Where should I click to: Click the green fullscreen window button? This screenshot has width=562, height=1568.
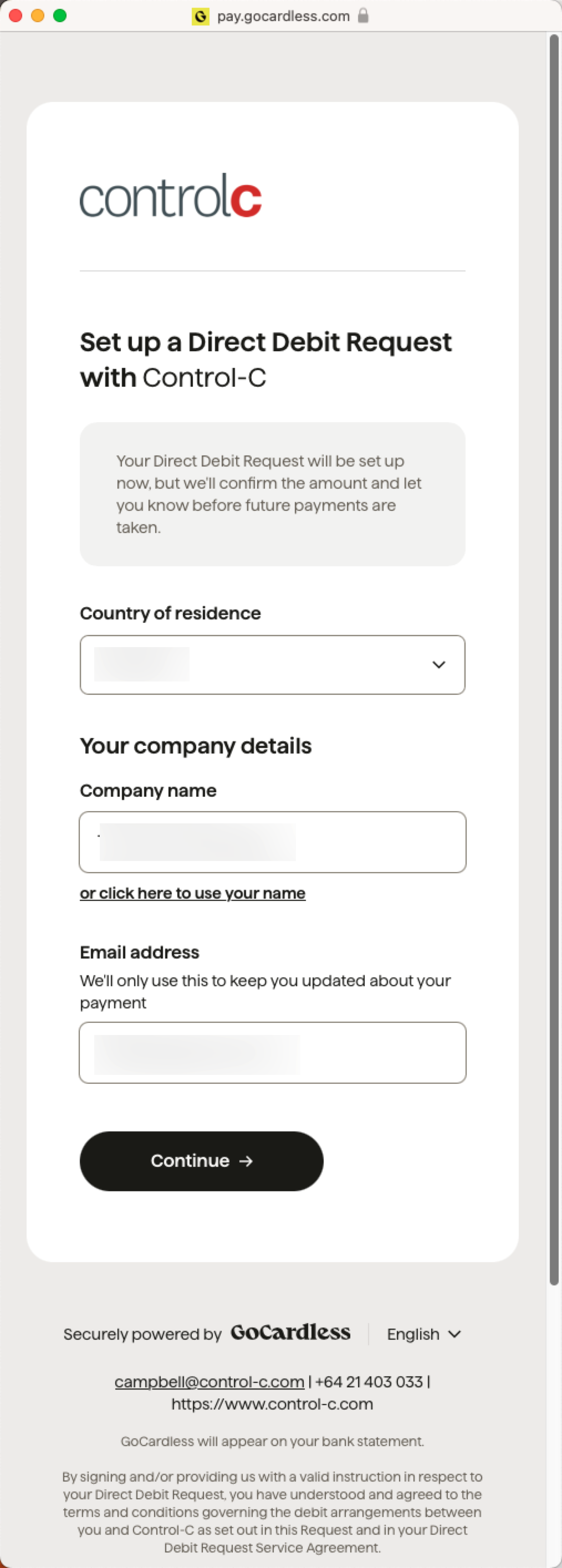(60, 15)
